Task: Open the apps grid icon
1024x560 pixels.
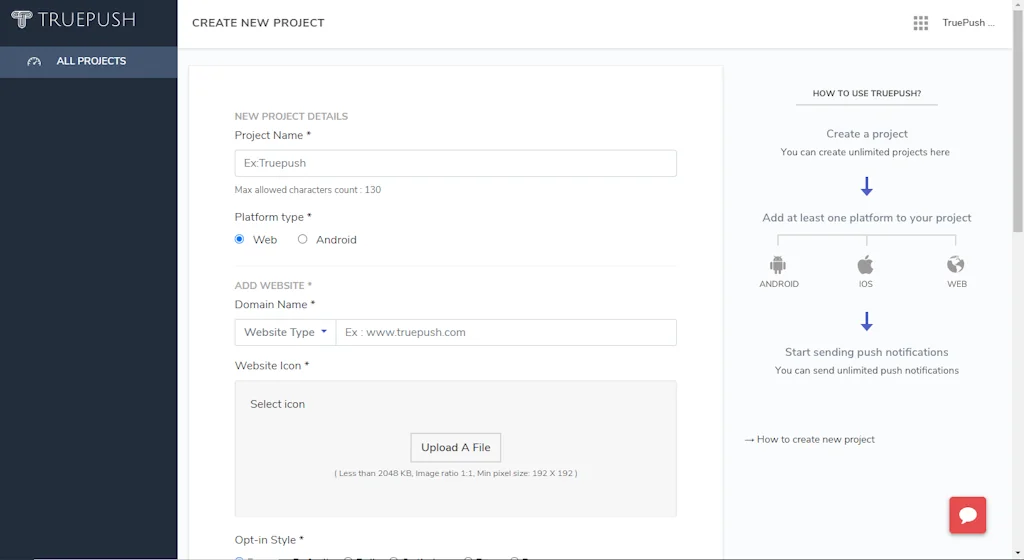Action: pyautogui.click(x=920, y=23)
